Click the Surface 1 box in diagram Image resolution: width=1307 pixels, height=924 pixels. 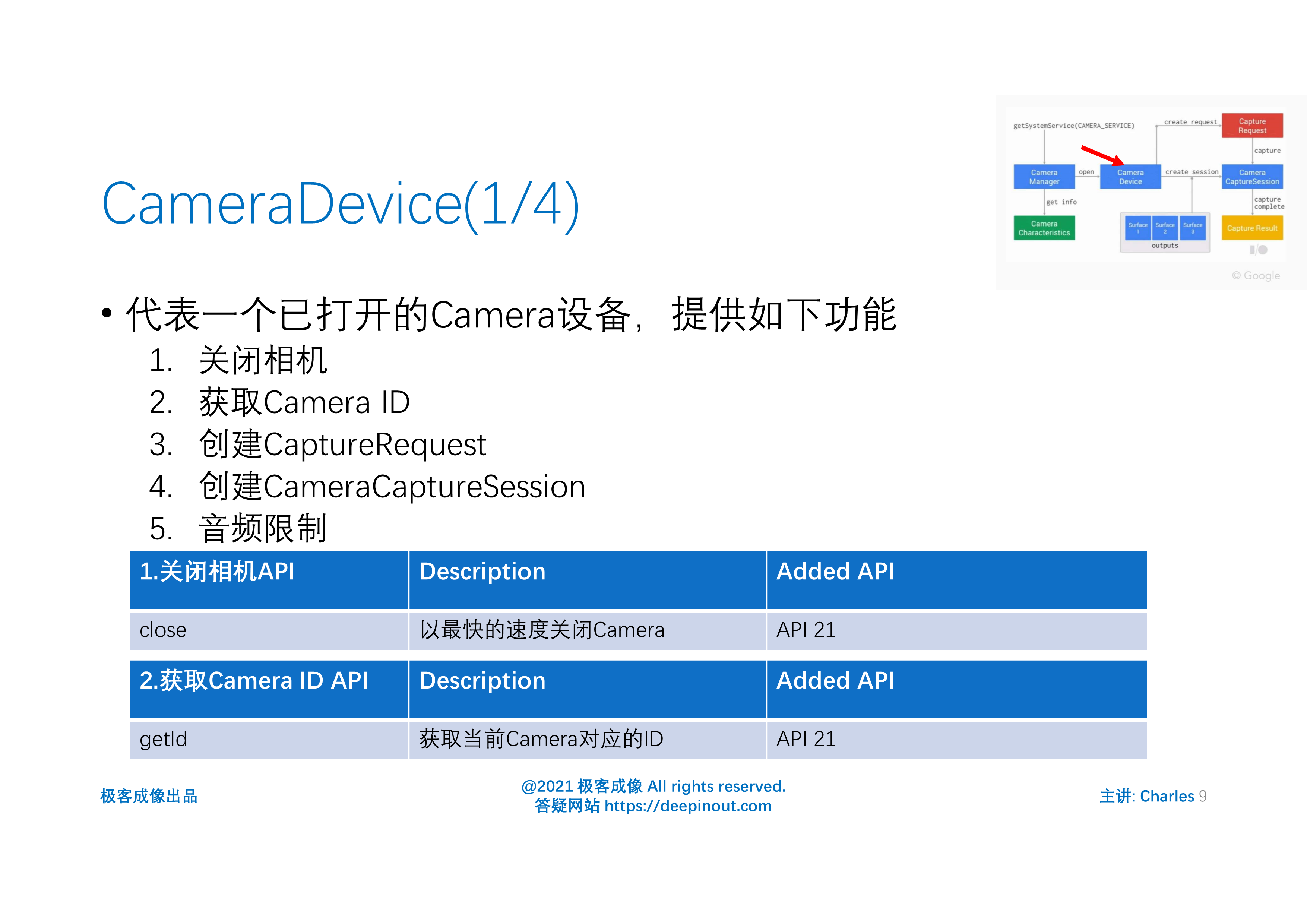[x=1138, y=228]
